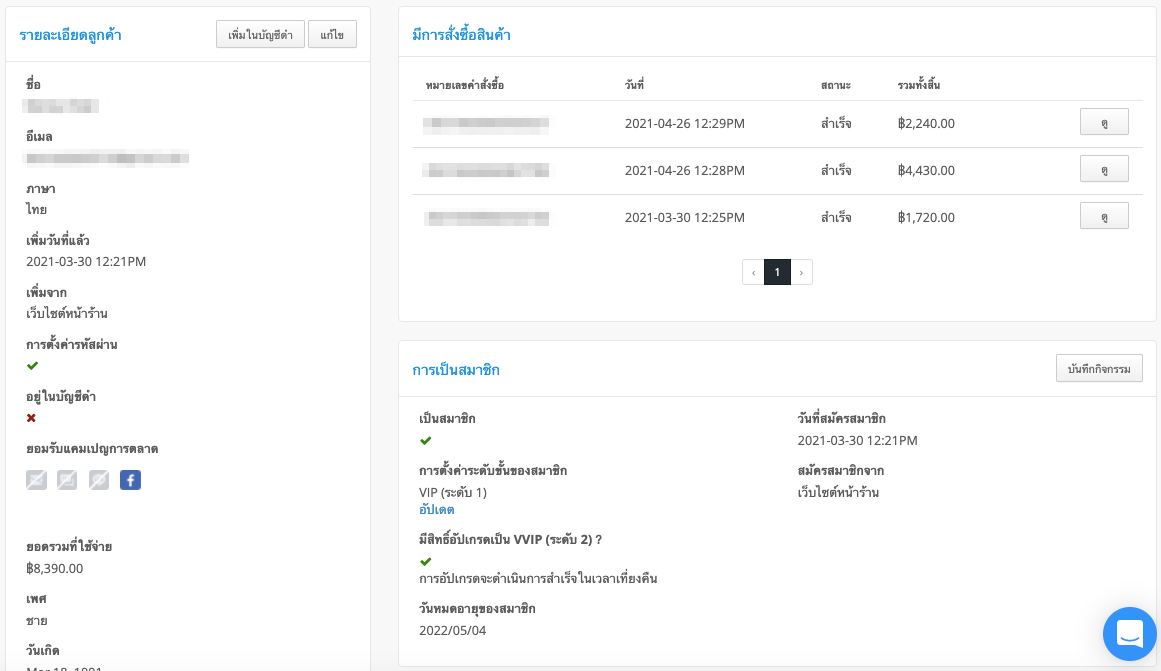
Task: Click the Facebook marketing icon
Action: point(130,480)
